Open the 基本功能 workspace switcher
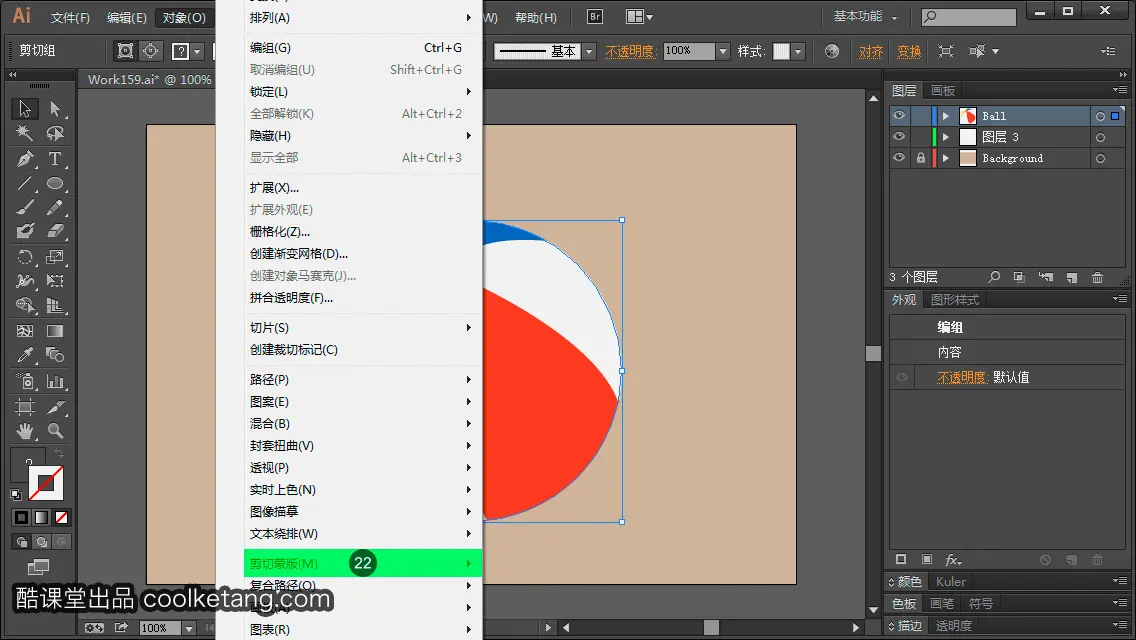Screen dimensions: 1136x640 865,16
